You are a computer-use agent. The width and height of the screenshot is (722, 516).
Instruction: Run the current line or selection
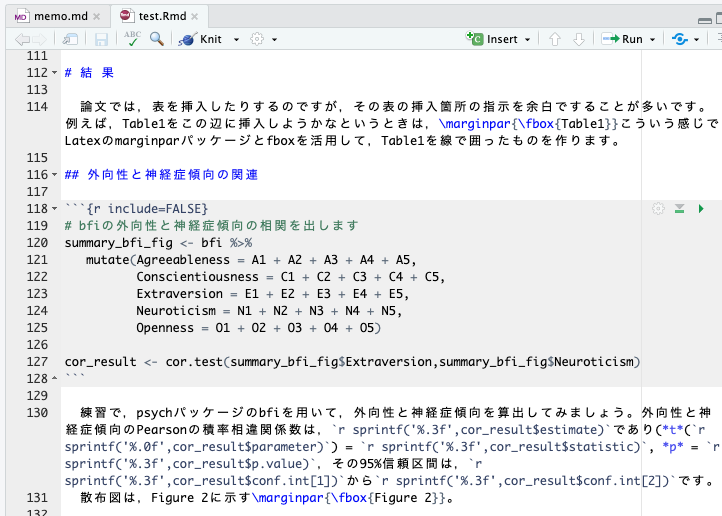(x=623, y=39)
